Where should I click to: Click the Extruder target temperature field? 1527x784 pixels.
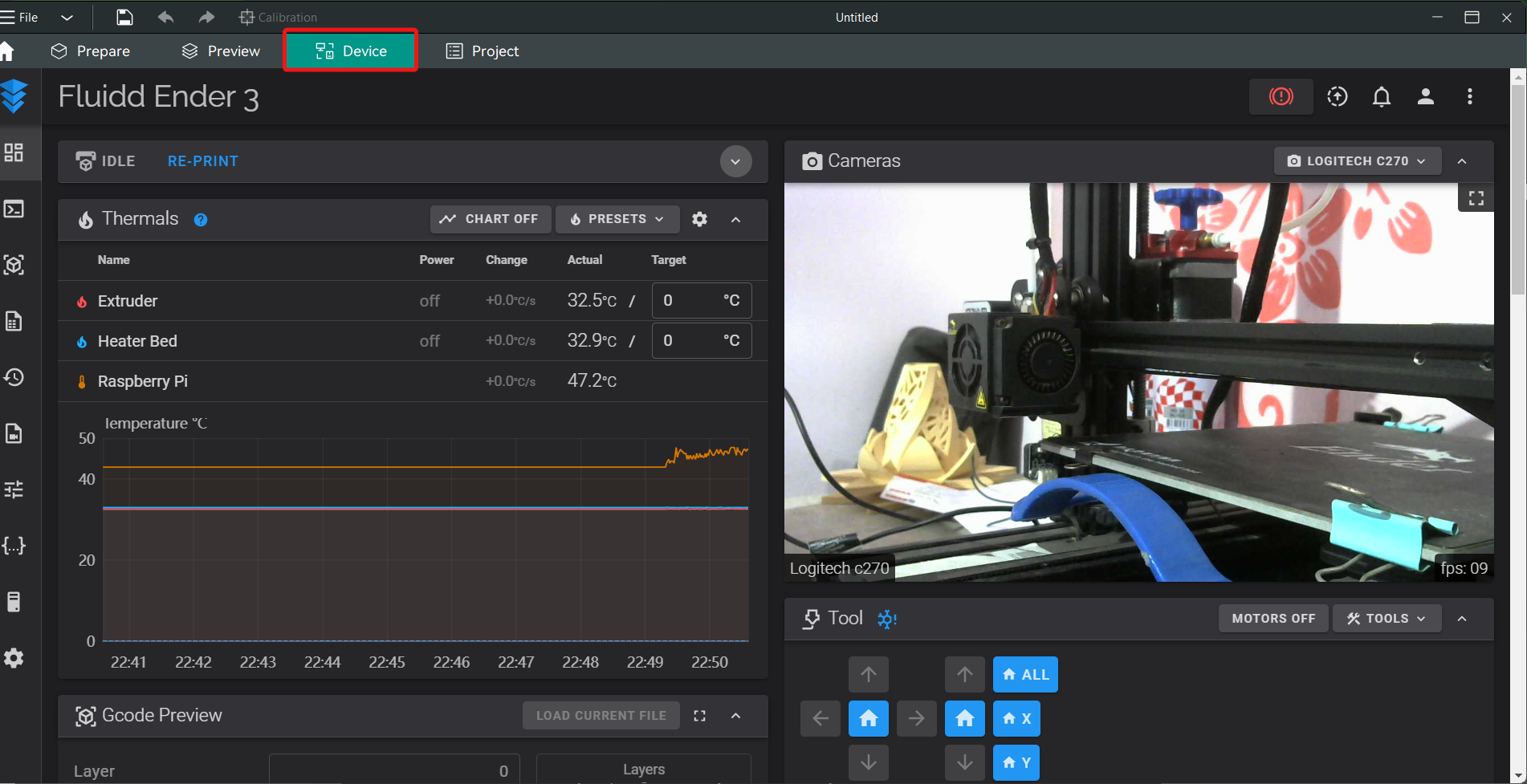(x=701, y=301)
